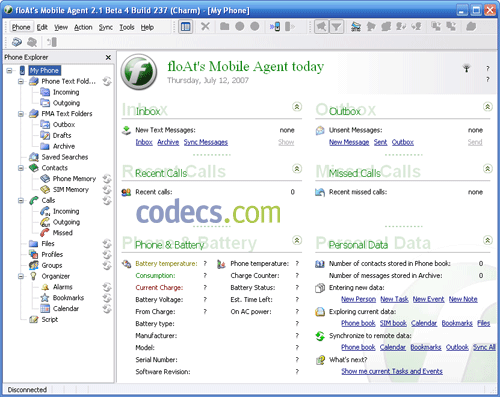Open the Help menu
The height and width of the screenshot is (397, 500).
[x=147, y=27]
